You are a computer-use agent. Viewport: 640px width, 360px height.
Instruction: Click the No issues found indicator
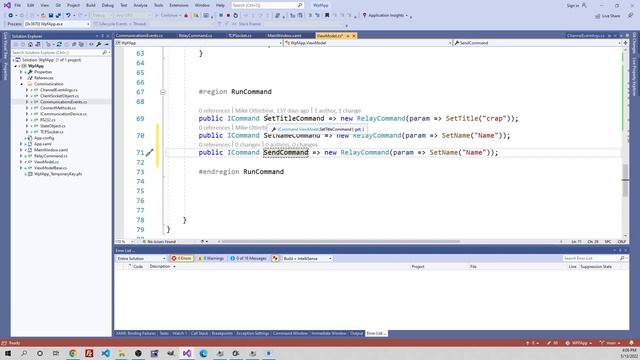pos(159,242)
